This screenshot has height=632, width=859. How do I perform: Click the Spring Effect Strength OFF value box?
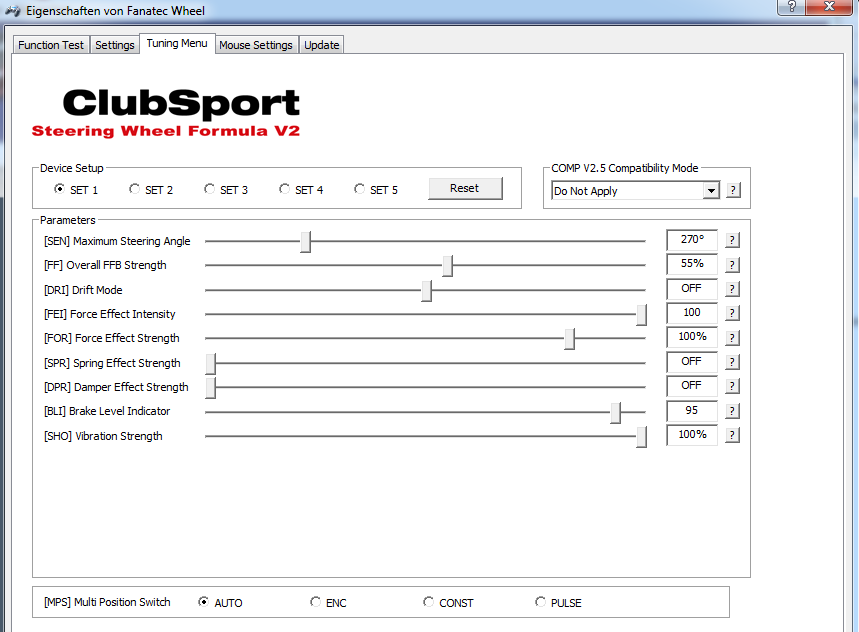coord(692,361)
